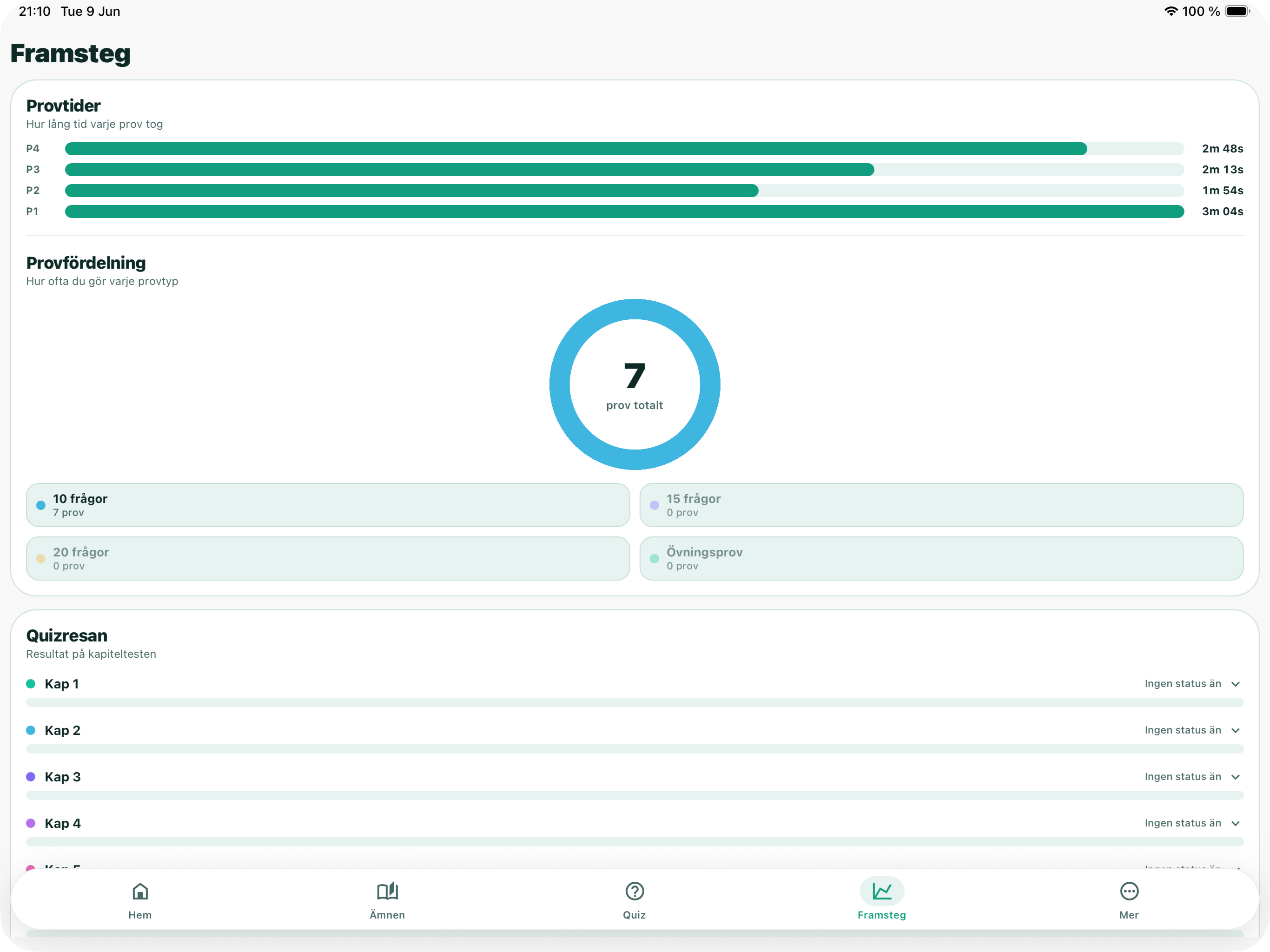The height and width of the screenshot is (952, 1270).
Task: Click the P2 time bar
Action: [x=625, y=191]
